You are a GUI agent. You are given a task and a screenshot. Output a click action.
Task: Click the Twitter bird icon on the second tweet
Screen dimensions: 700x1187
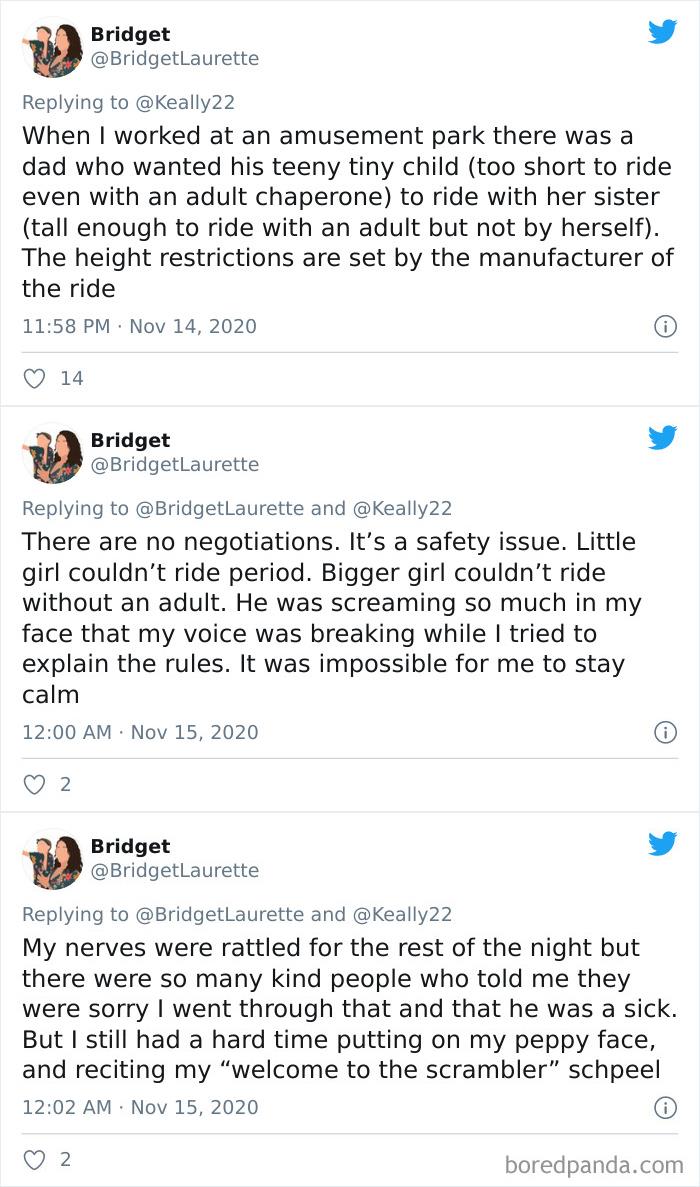(663, 437)
